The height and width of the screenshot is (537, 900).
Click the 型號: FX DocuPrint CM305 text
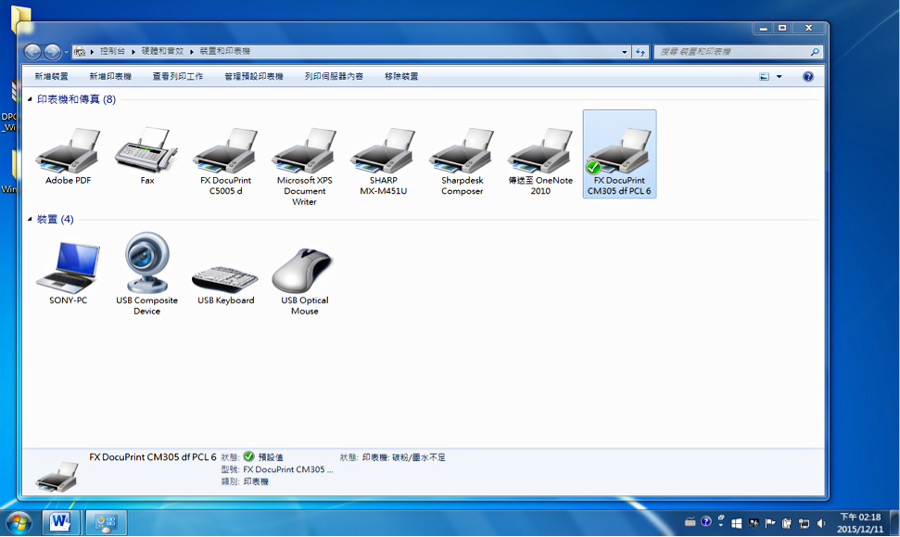click(x=277, y=469)
